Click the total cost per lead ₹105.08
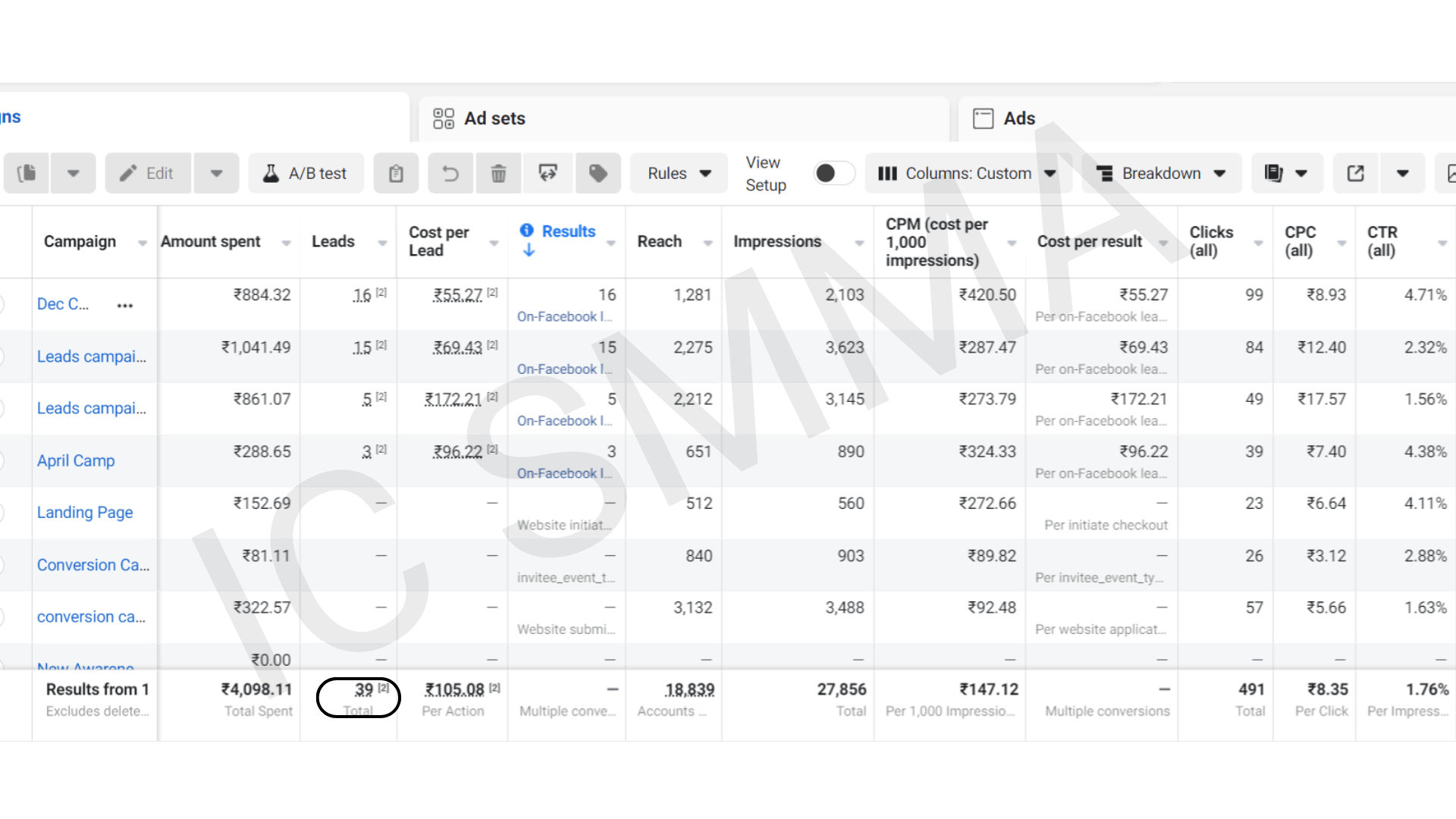This screenshot has width=1456, height=819. [454, 689]
